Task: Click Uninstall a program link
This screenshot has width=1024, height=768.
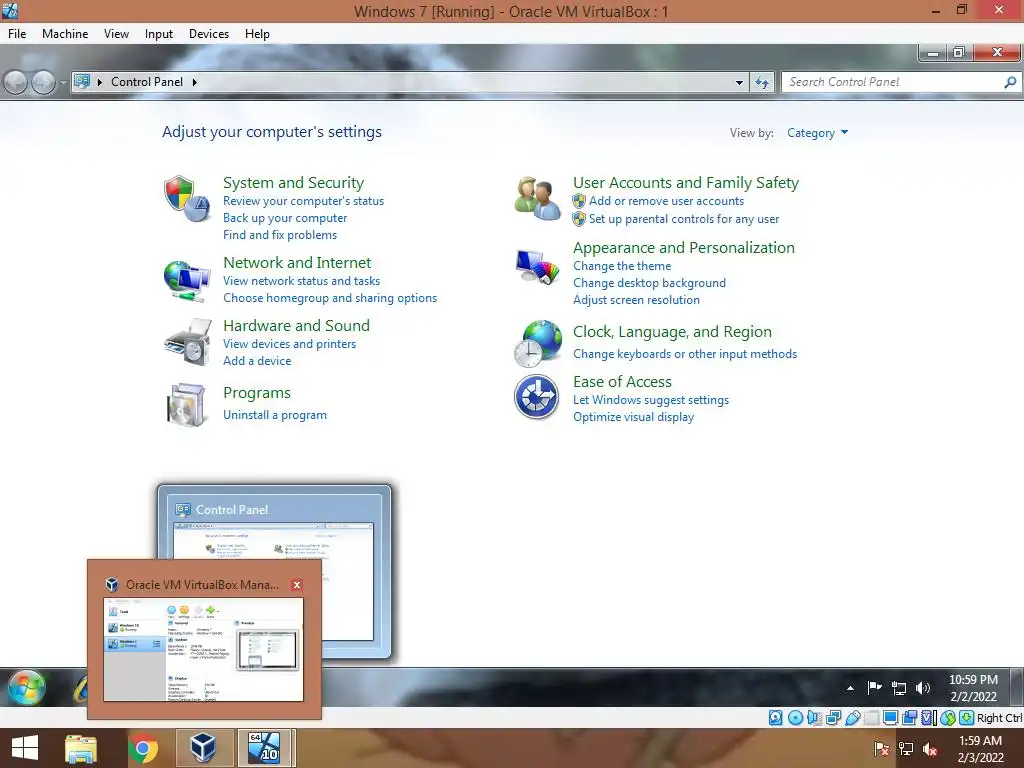Action: click(x=275, y=415)
